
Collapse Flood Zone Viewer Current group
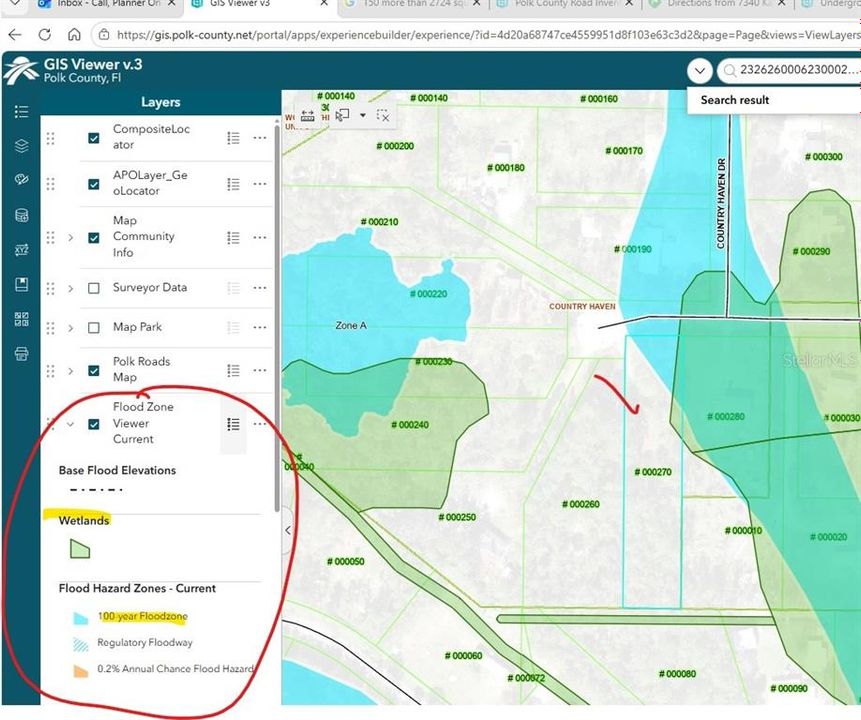click(x=71, y=424)
